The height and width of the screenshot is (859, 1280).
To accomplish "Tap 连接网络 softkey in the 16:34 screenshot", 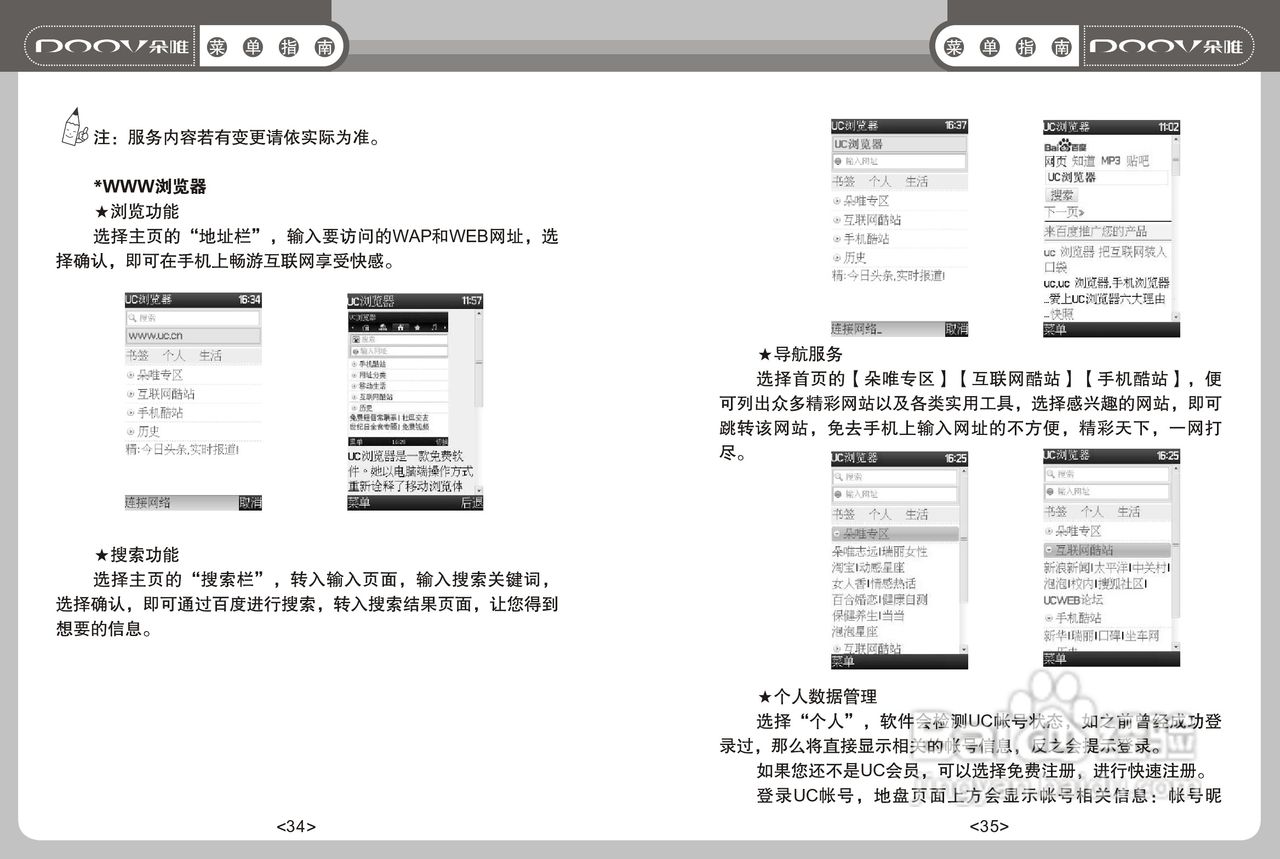I will pos(148,502).
